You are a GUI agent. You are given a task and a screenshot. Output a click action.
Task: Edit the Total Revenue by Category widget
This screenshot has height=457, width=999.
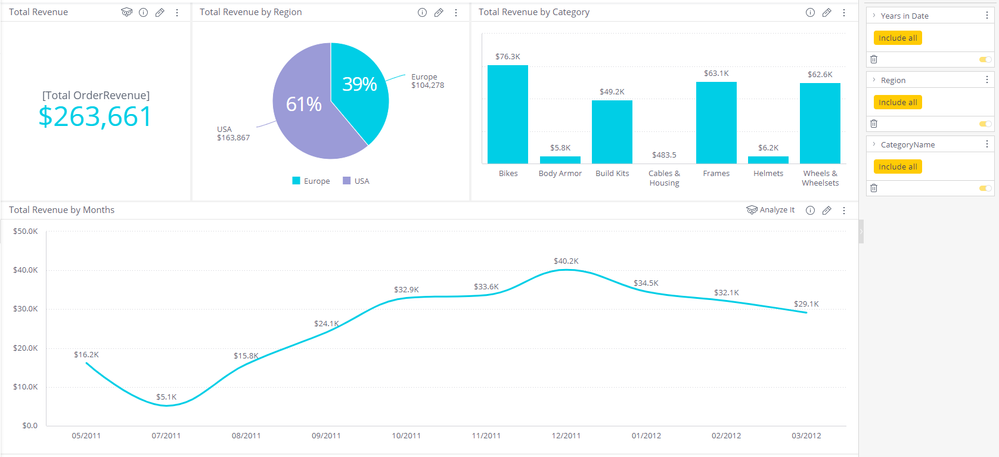827,13
